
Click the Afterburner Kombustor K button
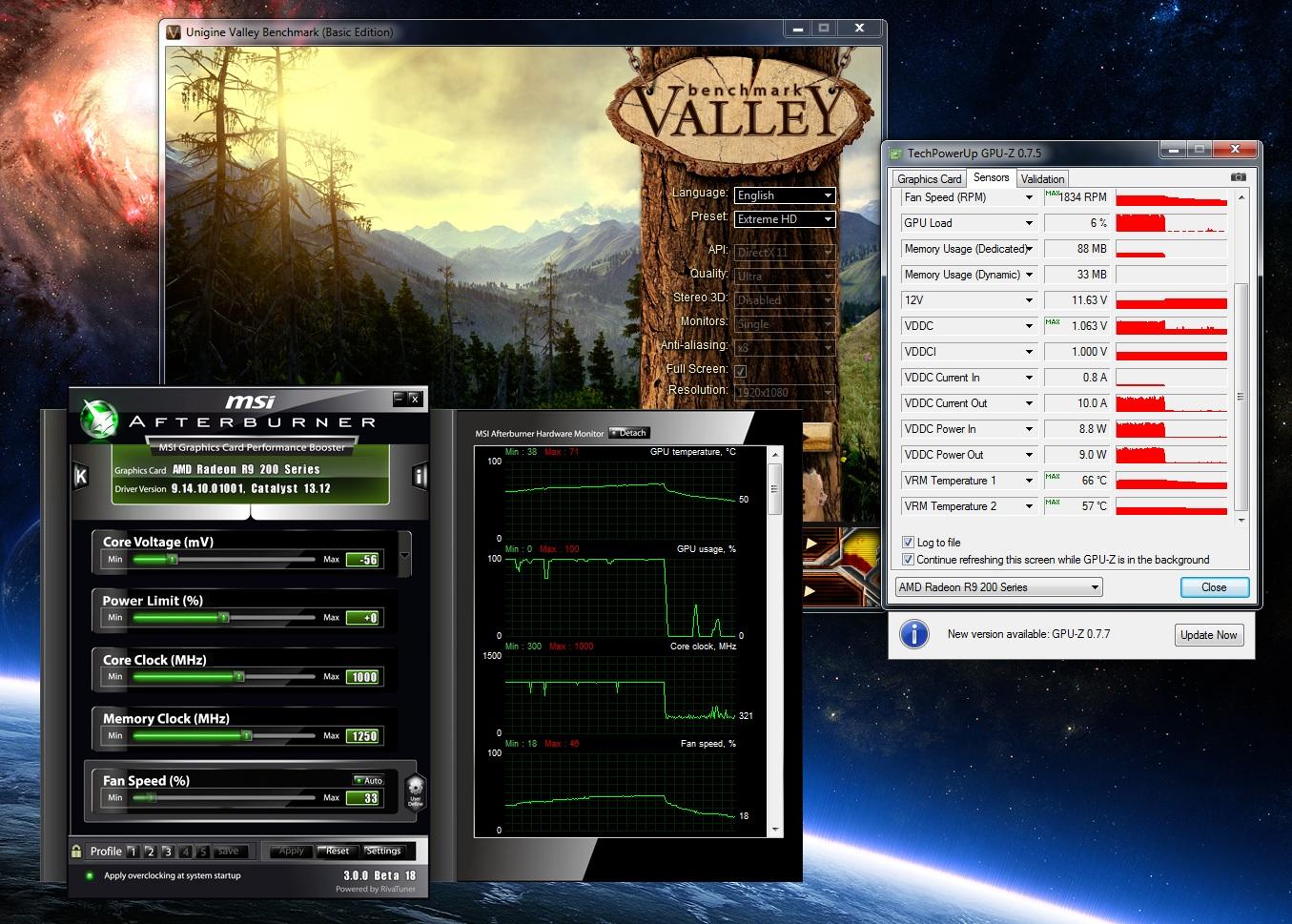click(81, 476)
